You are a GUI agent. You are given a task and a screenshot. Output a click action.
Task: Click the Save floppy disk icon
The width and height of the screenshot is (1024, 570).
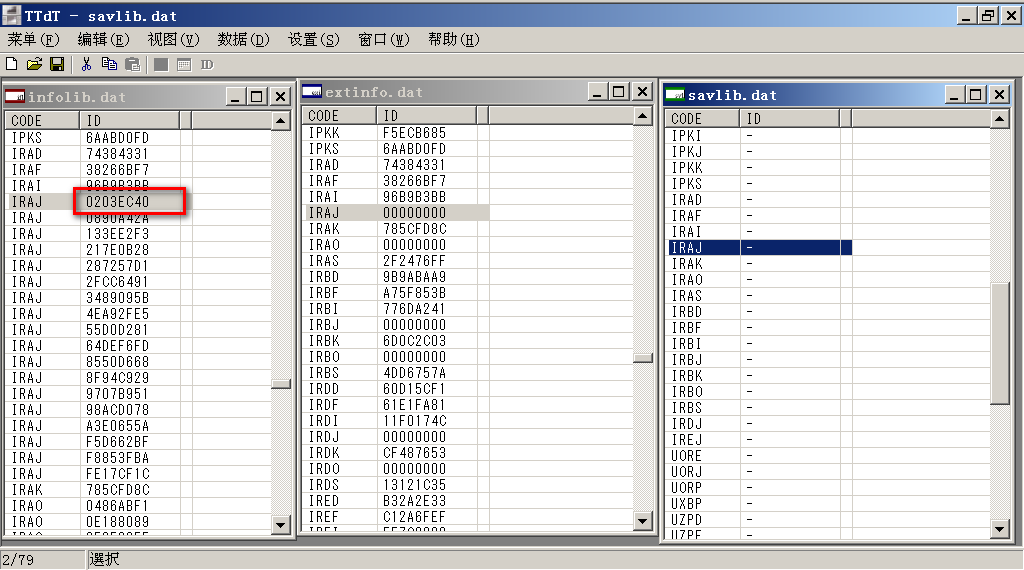[57, 64]
